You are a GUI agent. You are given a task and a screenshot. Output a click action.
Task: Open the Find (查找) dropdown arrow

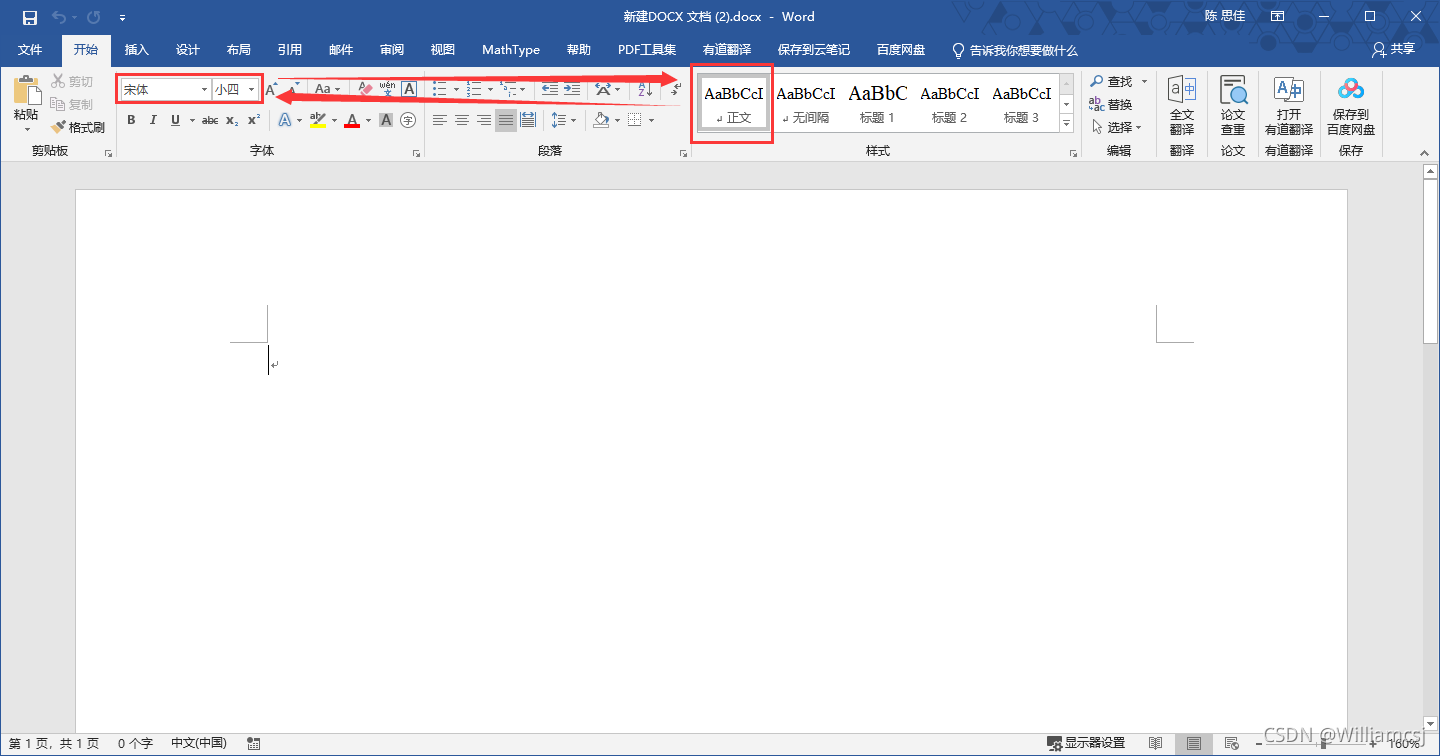pyautogui.click(x=1145, y=81)
